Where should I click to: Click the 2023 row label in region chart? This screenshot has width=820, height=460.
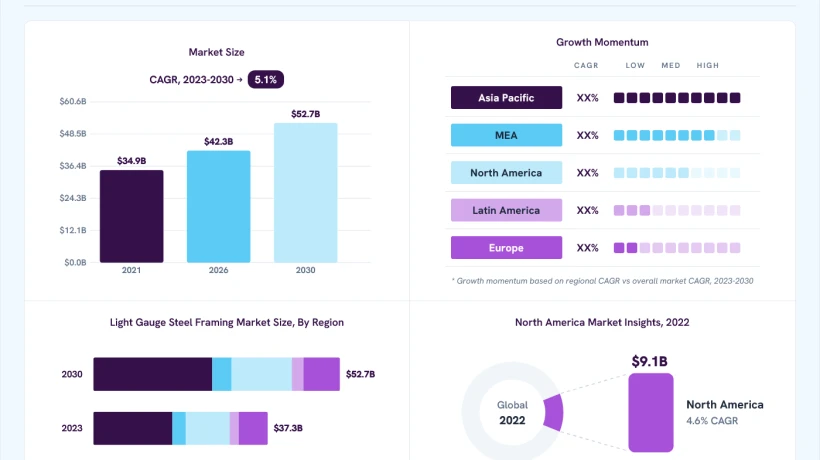tap(72, 428)
